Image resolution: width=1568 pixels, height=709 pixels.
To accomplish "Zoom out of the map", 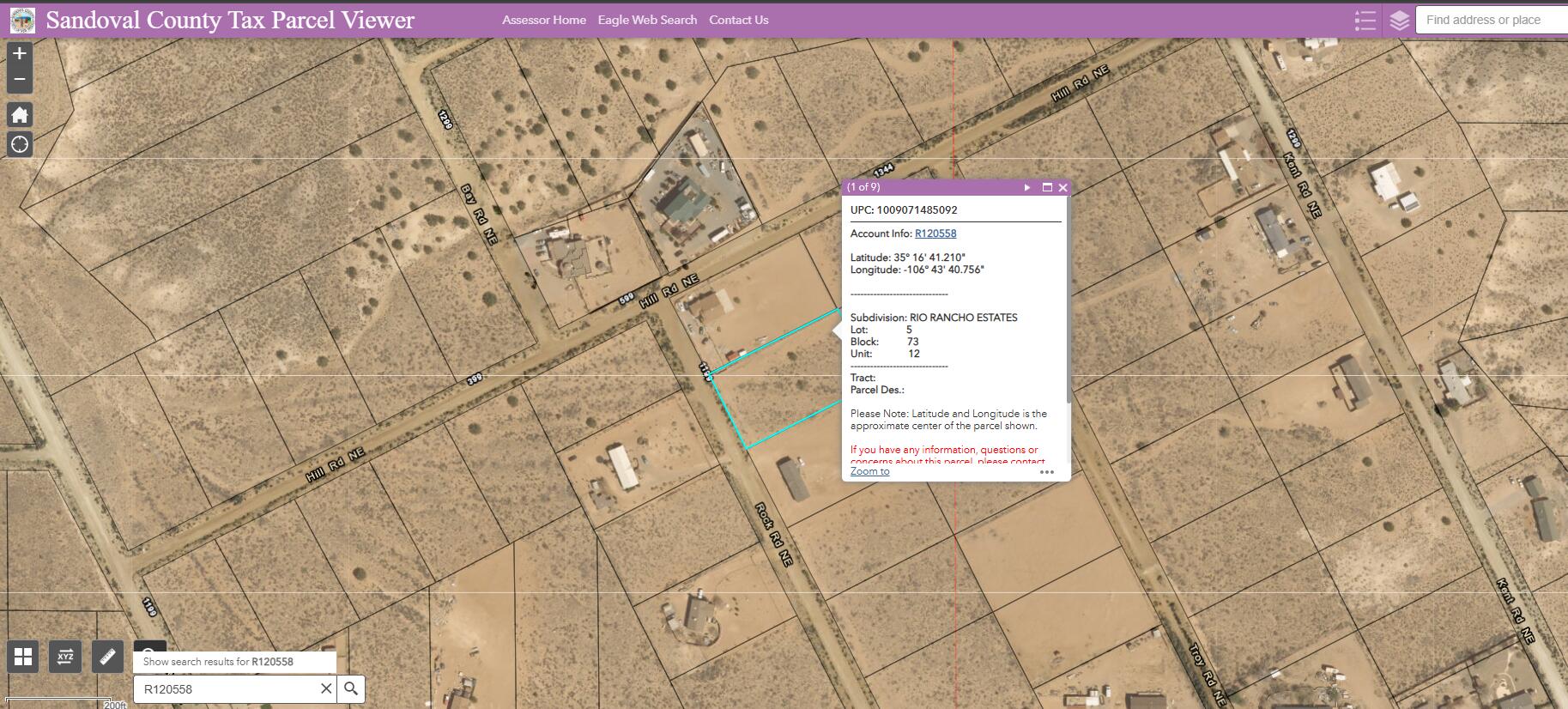I will 20,80.
